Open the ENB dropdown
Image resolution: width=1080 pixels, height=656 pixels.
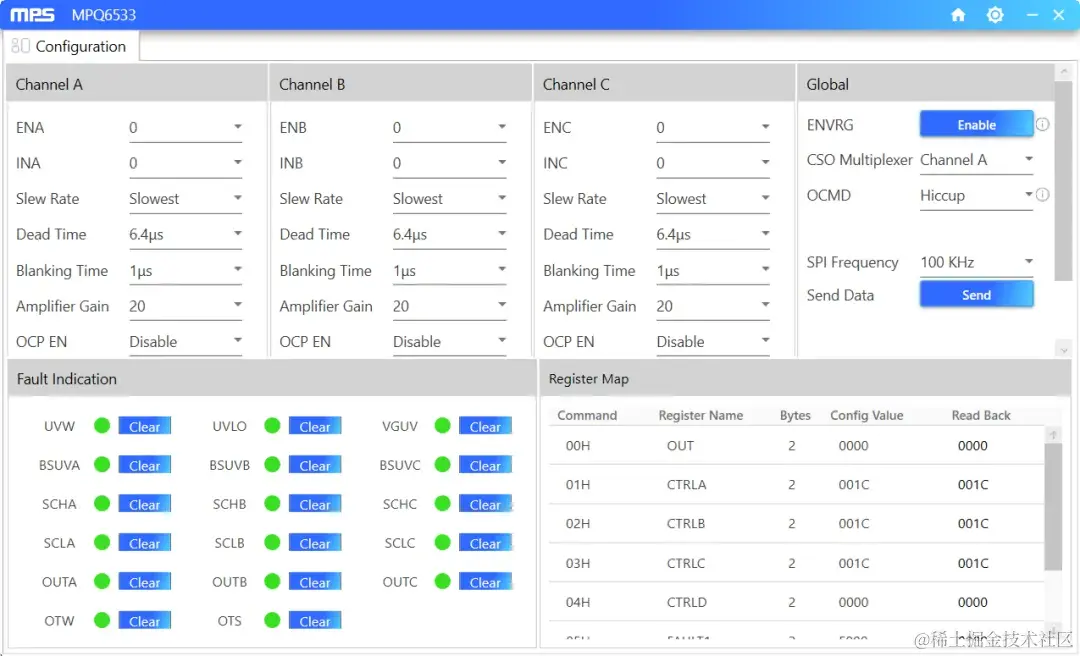tap(449, 127)
